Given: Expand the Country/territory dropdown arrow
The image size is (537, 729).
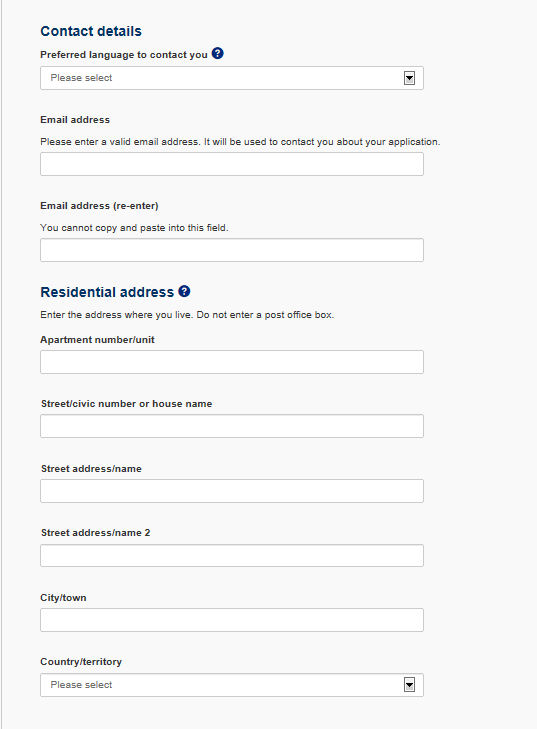Looking at the screenshot, I should (409, 685).
